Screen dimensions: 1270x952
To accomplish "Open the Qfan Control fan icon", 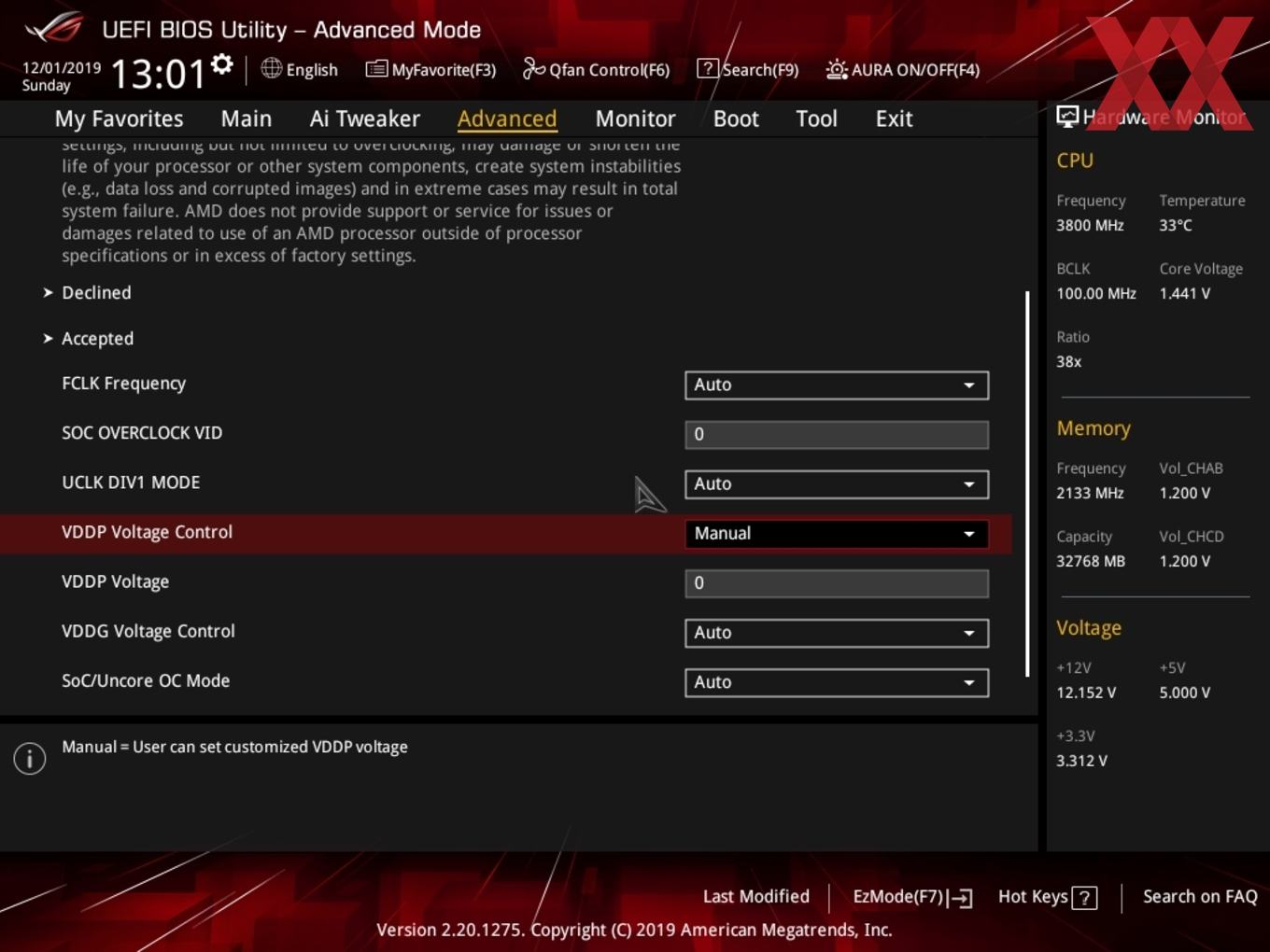I will click(x=533, y=68).
